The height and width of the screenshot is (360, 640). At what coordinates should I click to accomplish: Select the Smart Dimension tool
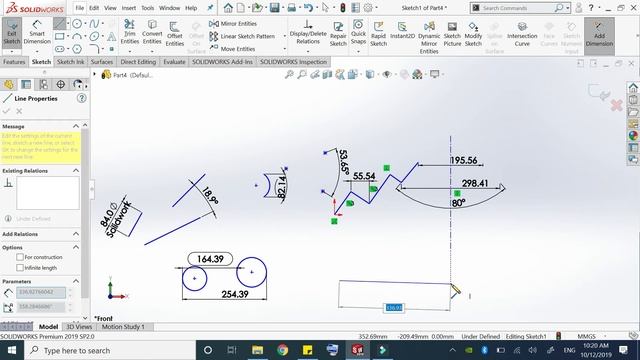(x=37, y=33)
